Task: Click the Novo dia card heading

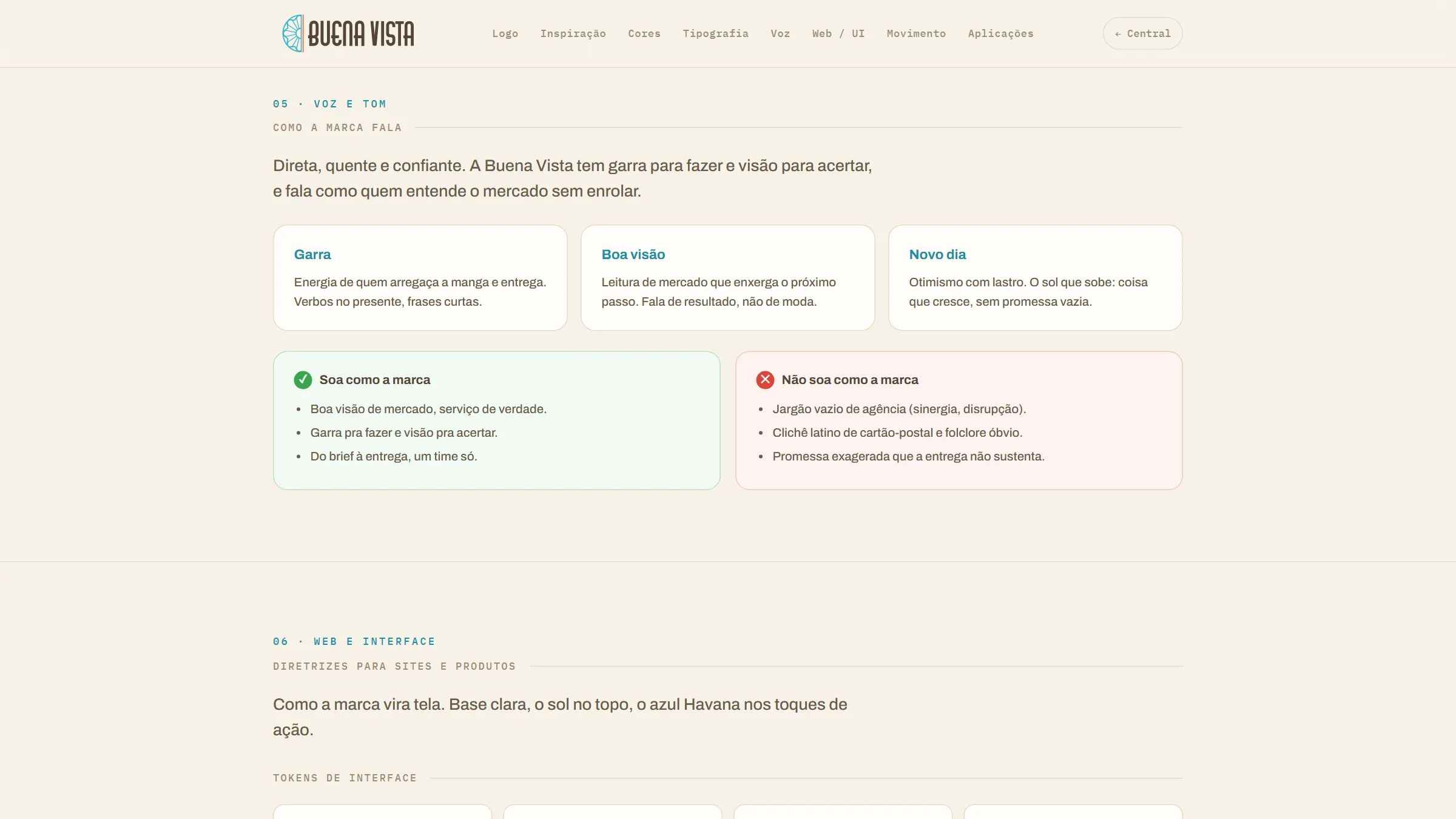Action: click(x=937, y=254)
